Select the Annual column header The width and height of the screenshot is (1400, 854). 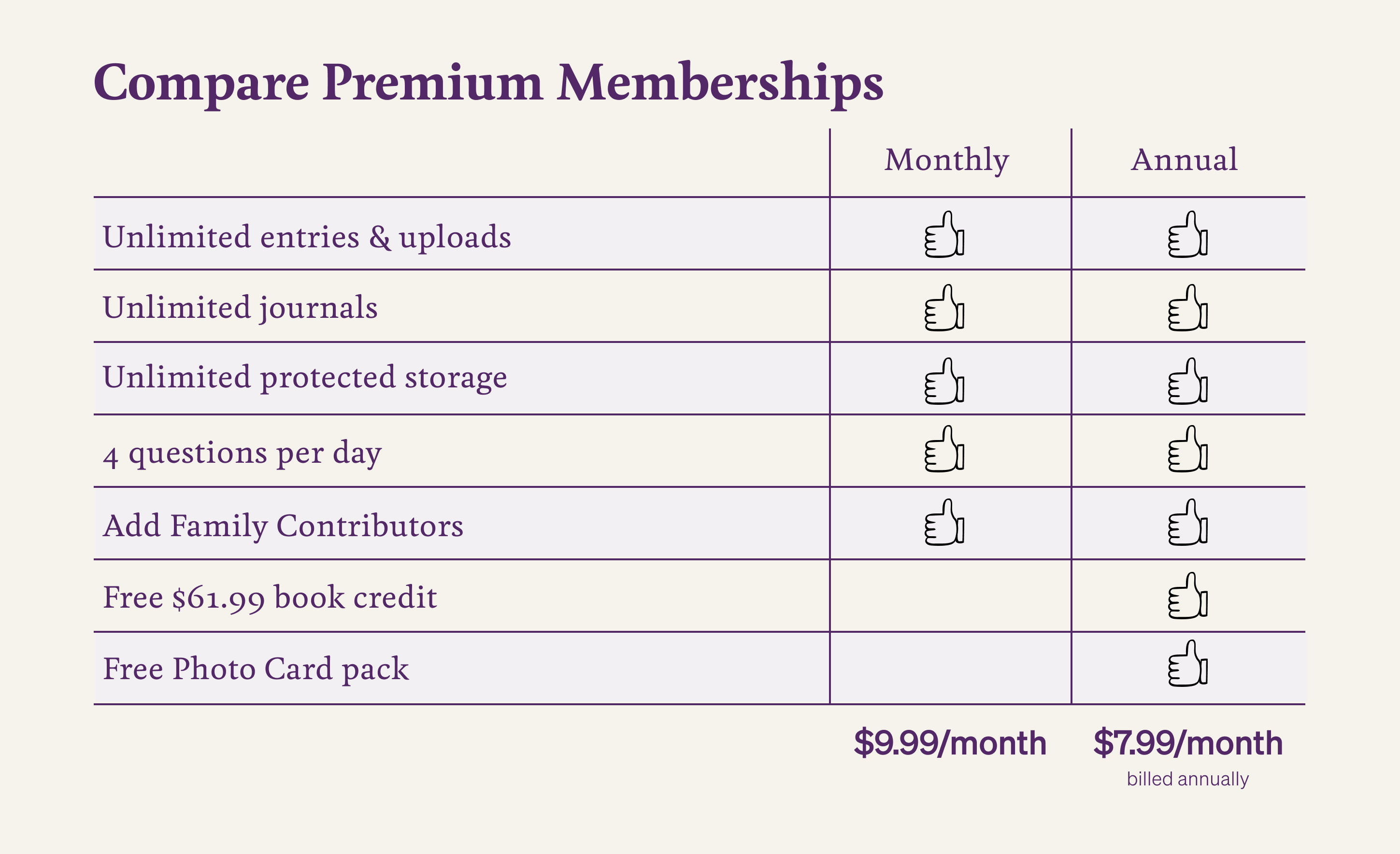[1184, 160]
